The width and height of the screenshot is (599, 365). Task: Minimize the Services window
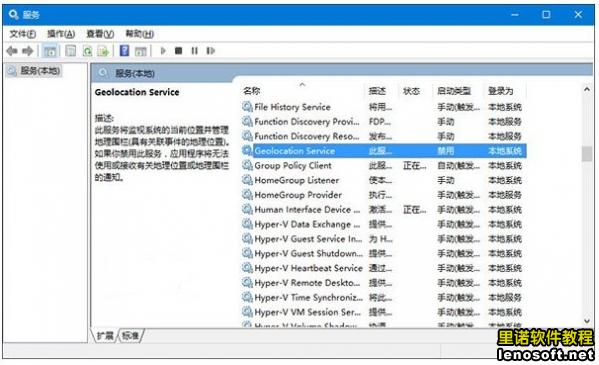515,15
